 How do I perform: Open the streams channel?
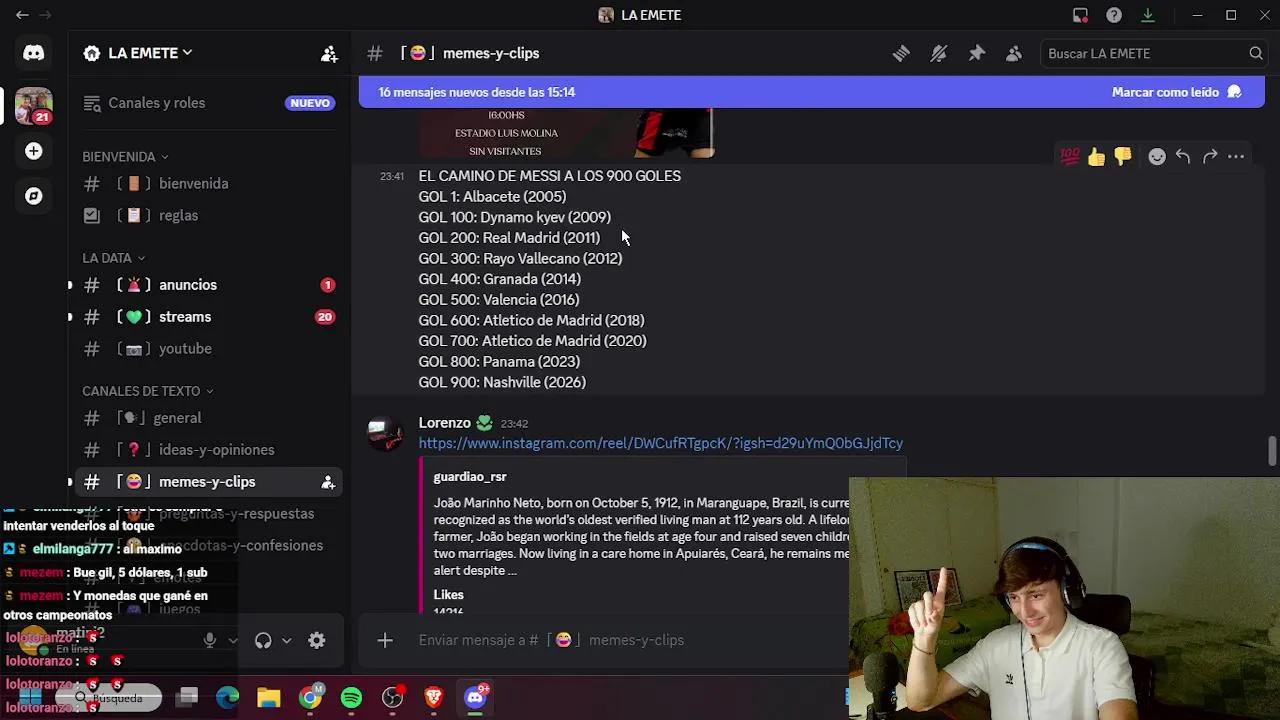coord(208,317)
